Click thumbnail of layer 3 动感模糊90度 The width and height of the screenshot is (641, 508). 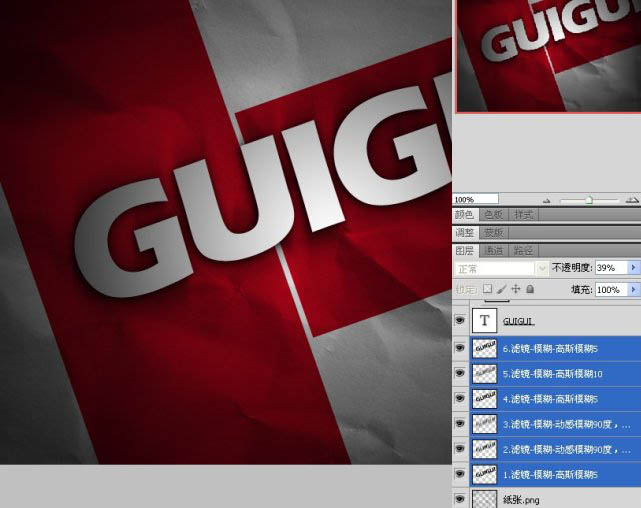coord(484,424)
